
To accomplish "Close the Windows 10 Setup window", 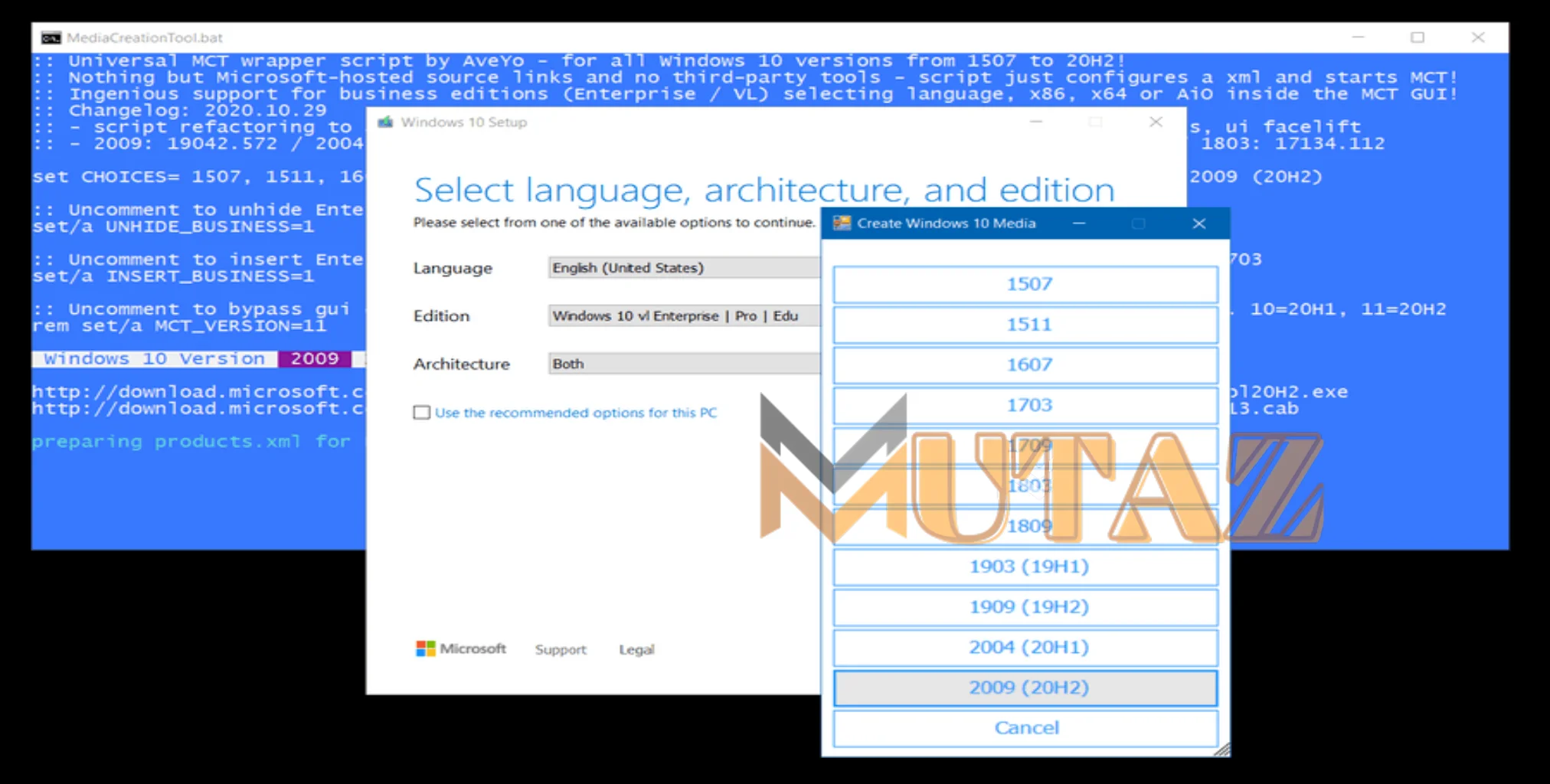I will [1156, 122].
